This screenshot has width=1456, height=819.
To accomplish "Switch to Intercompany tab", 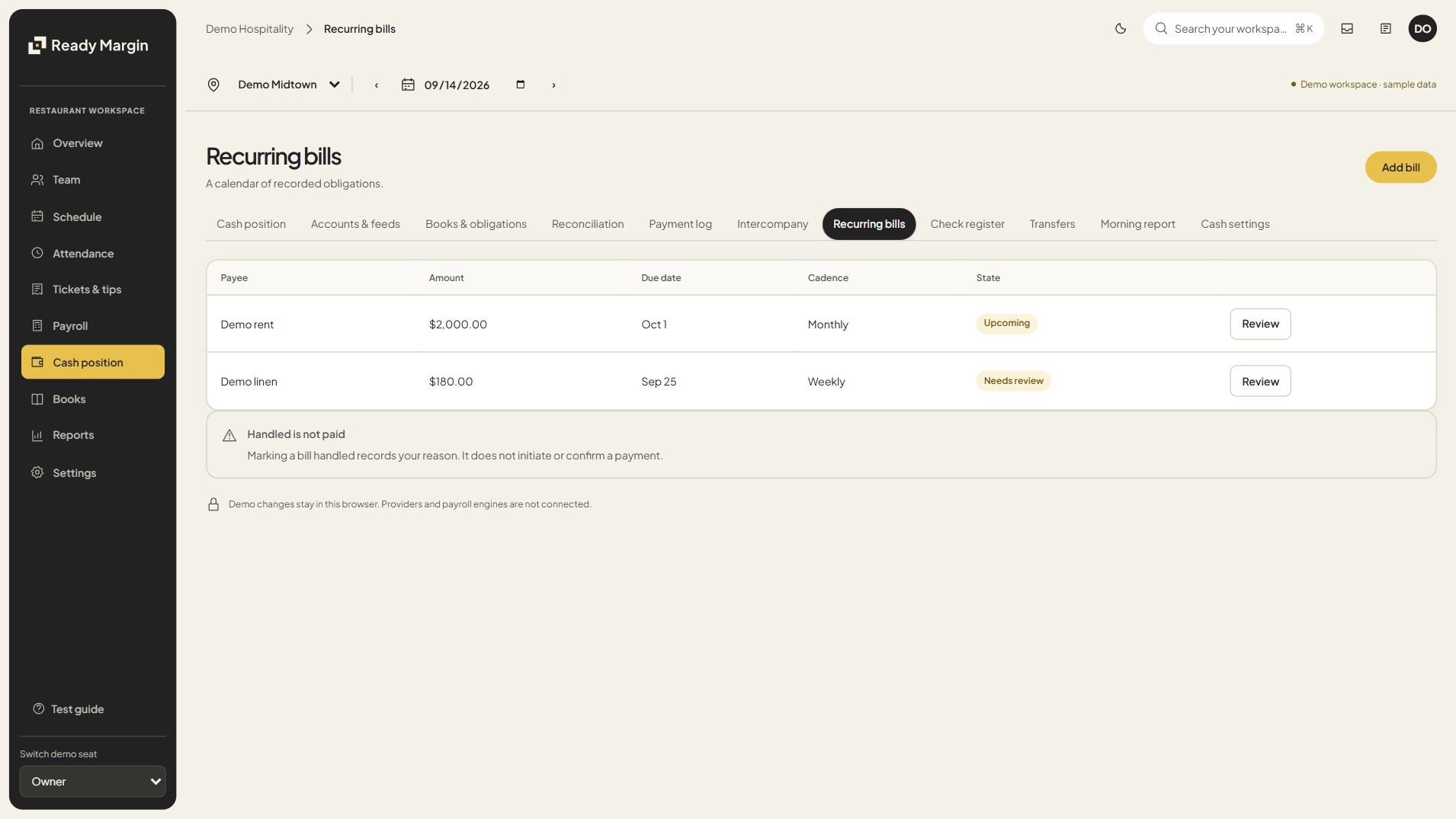I will coord(772,224).
